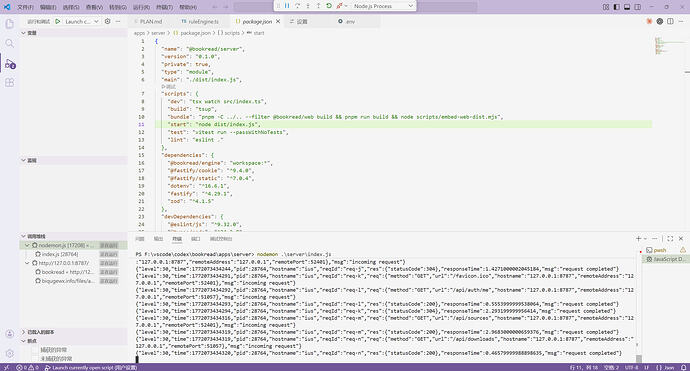Collapse the Breakpoints section
This screenshot has height=371, width=690.
point(73,341)
